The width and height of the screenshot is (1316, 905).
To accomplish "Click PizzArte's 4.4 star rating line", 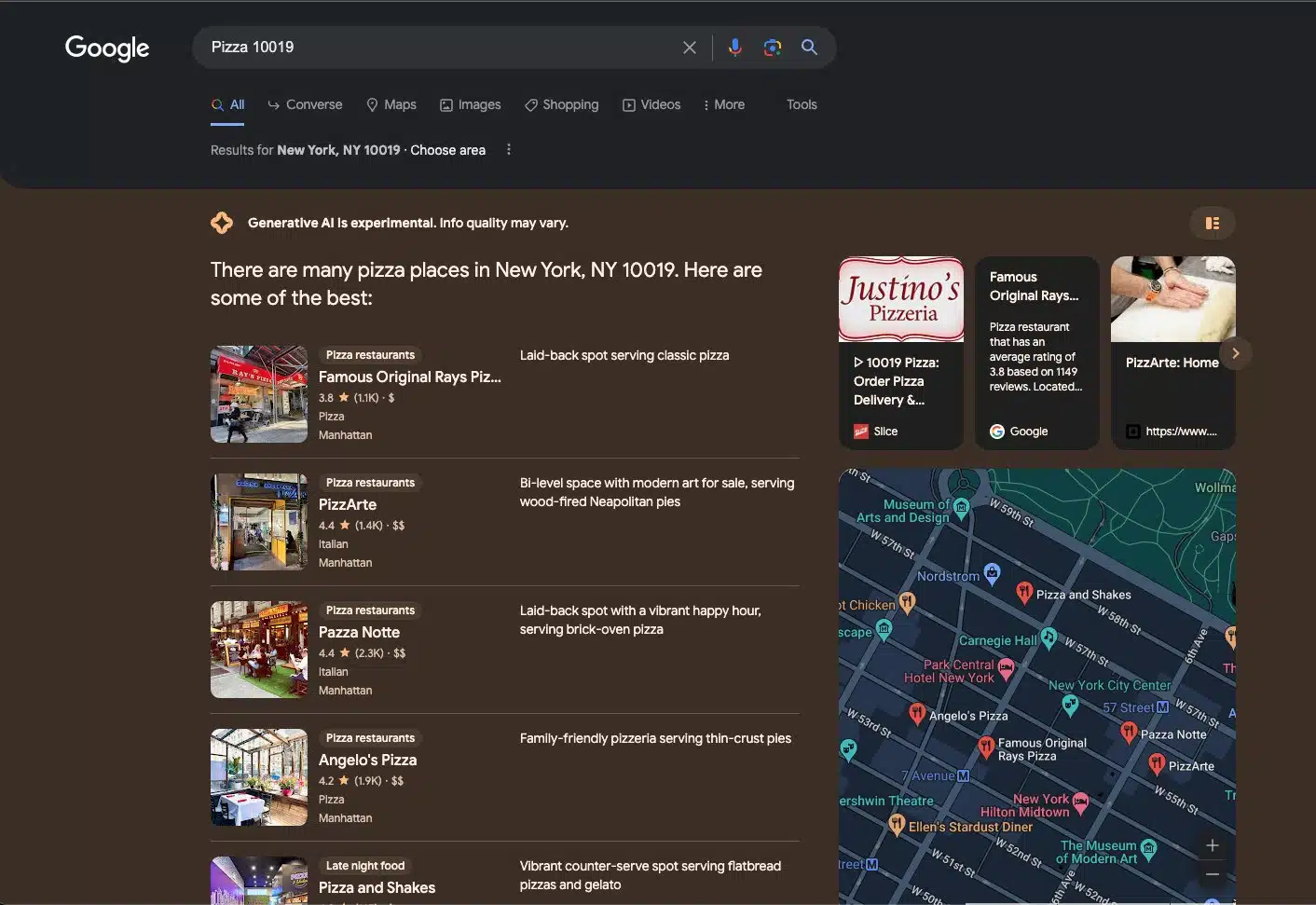I will pyautogui.click(x=362, y=526).
